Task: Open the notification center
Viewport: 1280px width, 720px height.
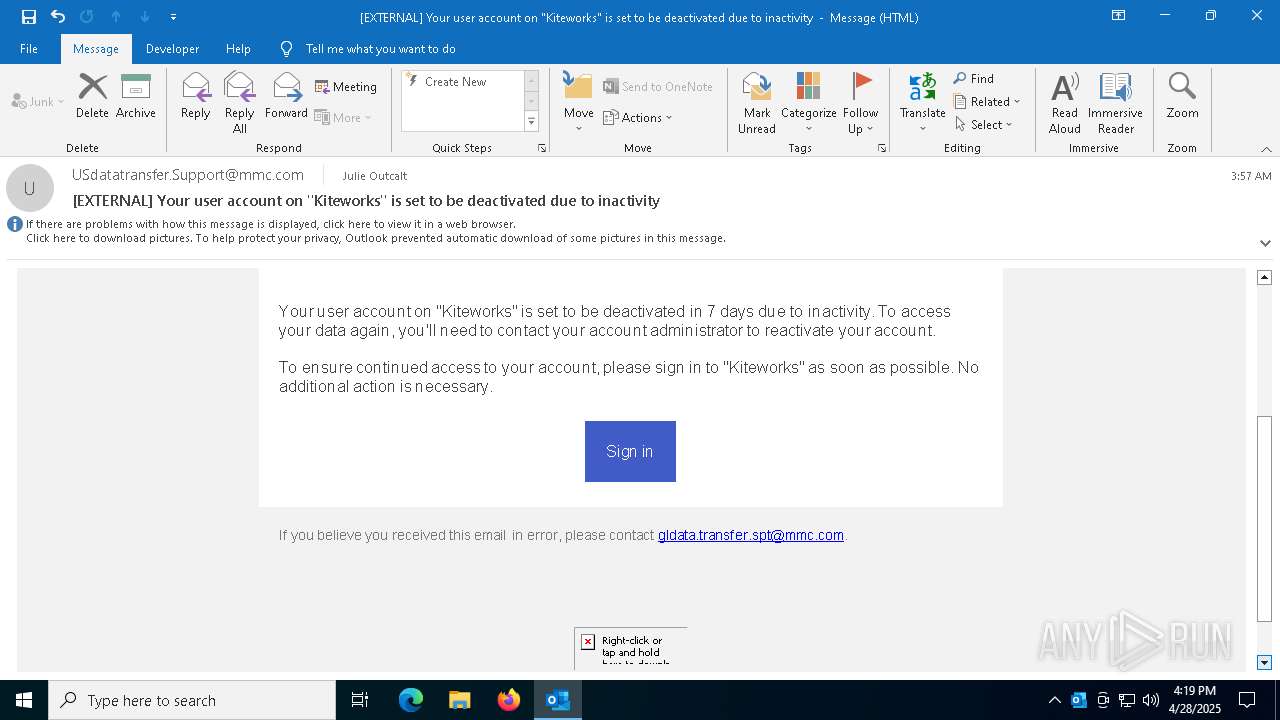Action: point(1247,700)
